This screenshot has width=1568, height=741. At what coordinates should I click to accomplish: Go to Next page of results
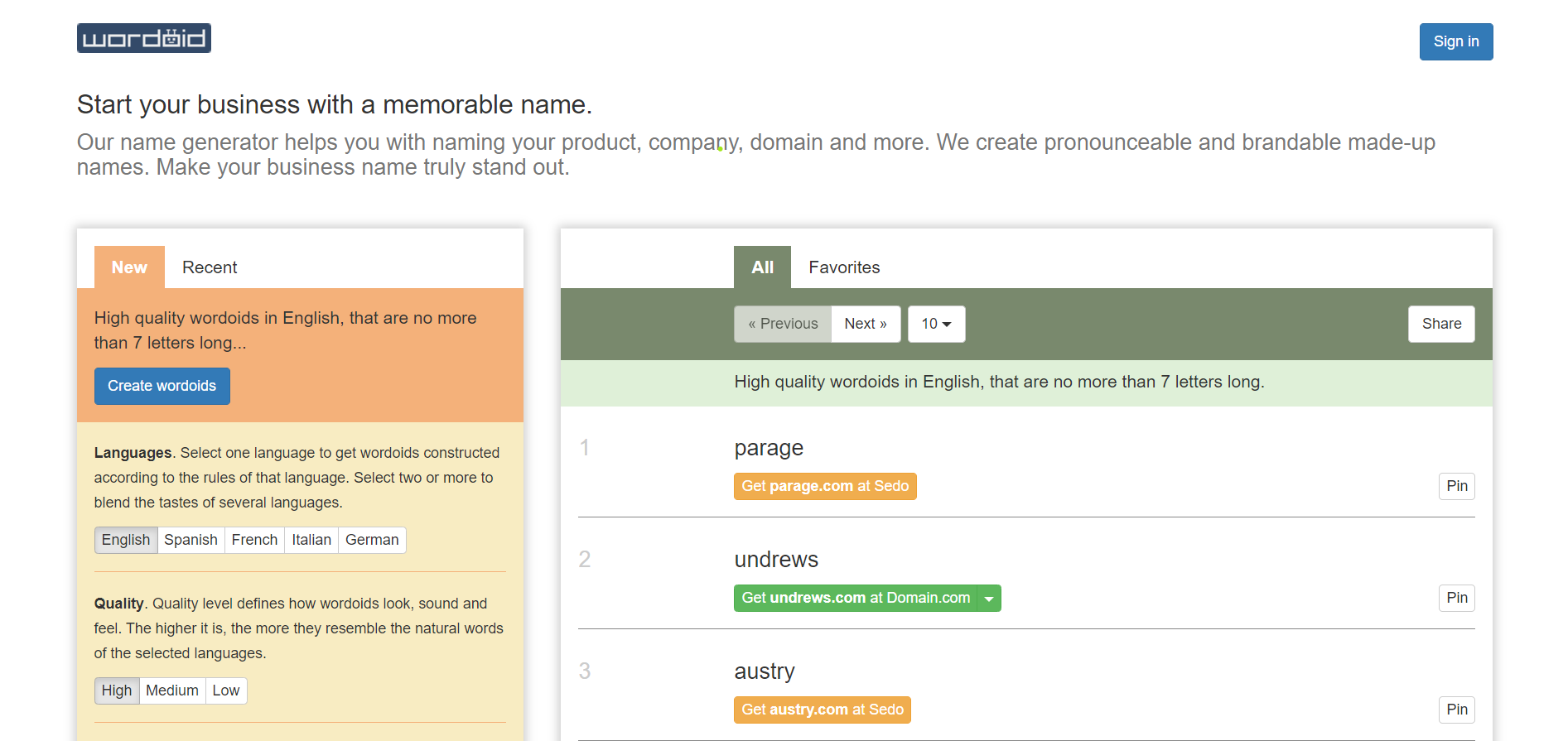point(865,324)
